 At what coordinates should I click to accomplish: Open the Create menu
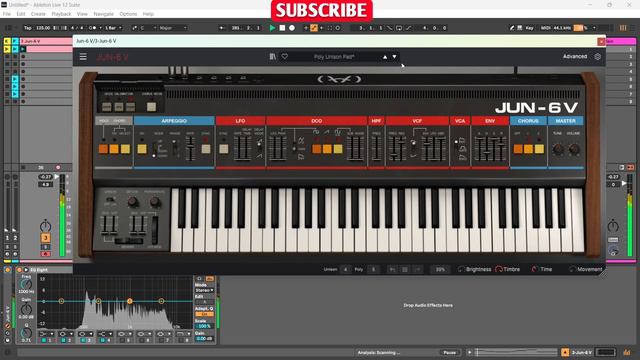[38, 14]
